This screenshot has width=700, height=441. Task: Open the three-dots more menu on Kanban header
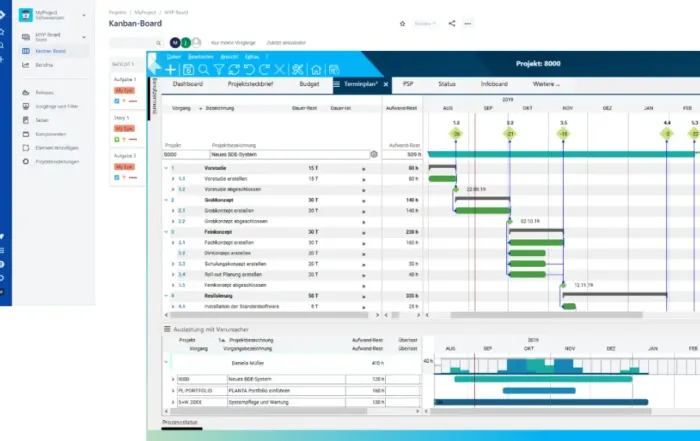click(x=467, y=24)
